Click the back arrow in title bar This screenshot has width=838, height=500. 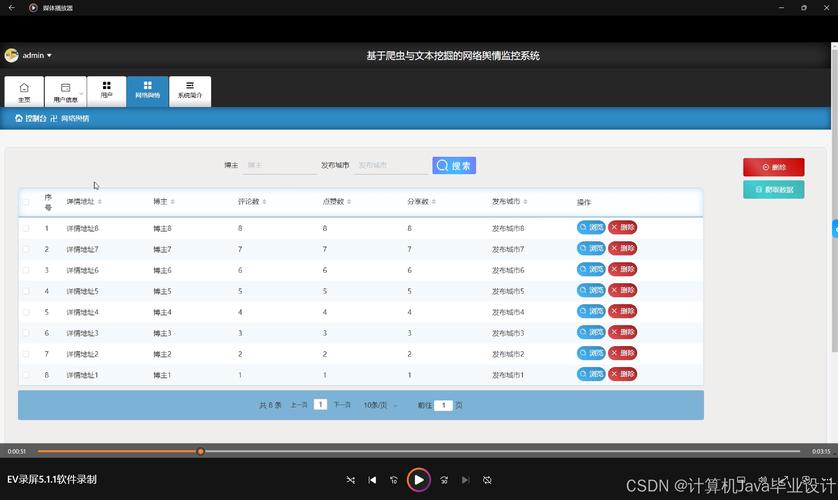click(11, 7)
